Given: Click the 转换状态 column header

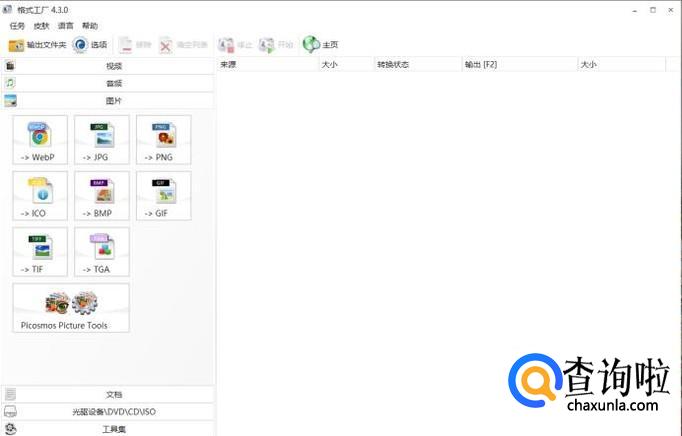Looking at the screenshot, I should tap(418, 64).
